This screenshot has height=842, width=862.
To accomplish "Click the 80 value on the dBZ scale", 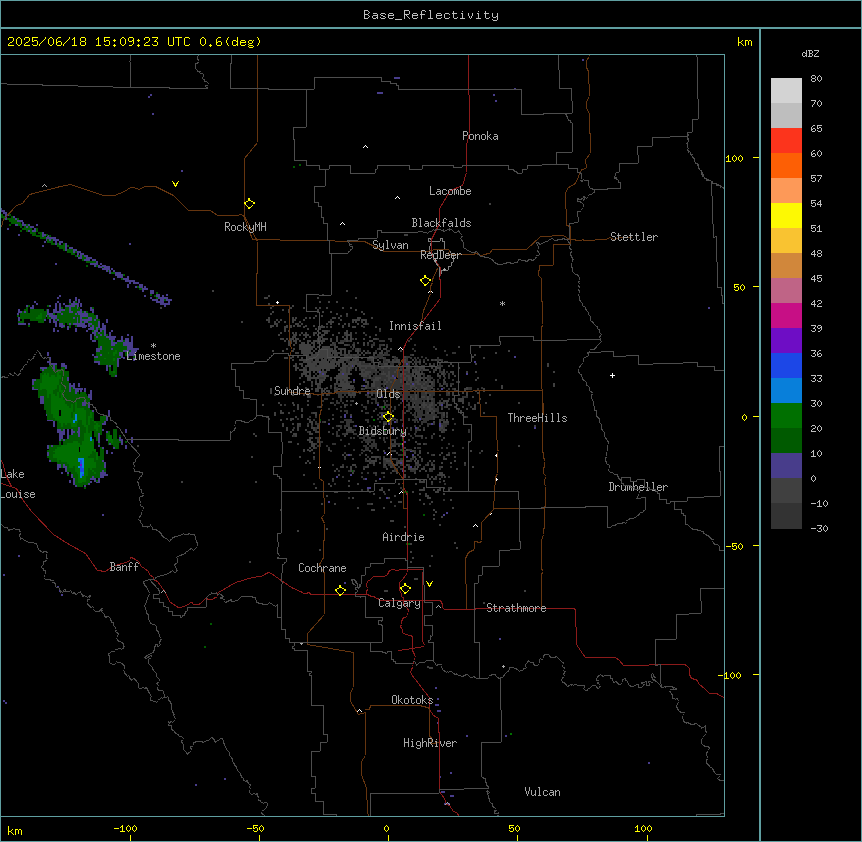I will point(816,79).
